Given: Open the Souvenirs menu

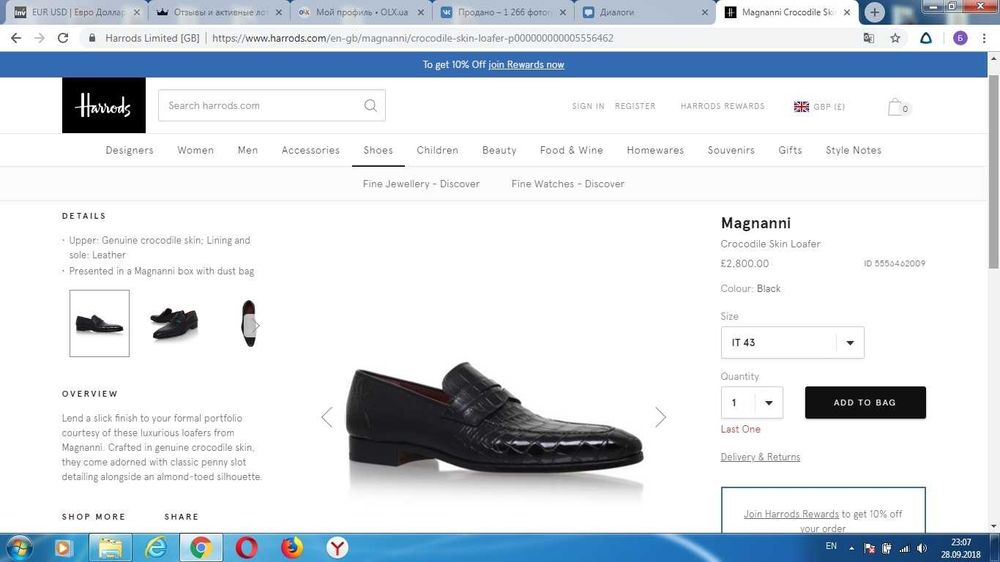Looking at the screenshot, I should [731, 150].
